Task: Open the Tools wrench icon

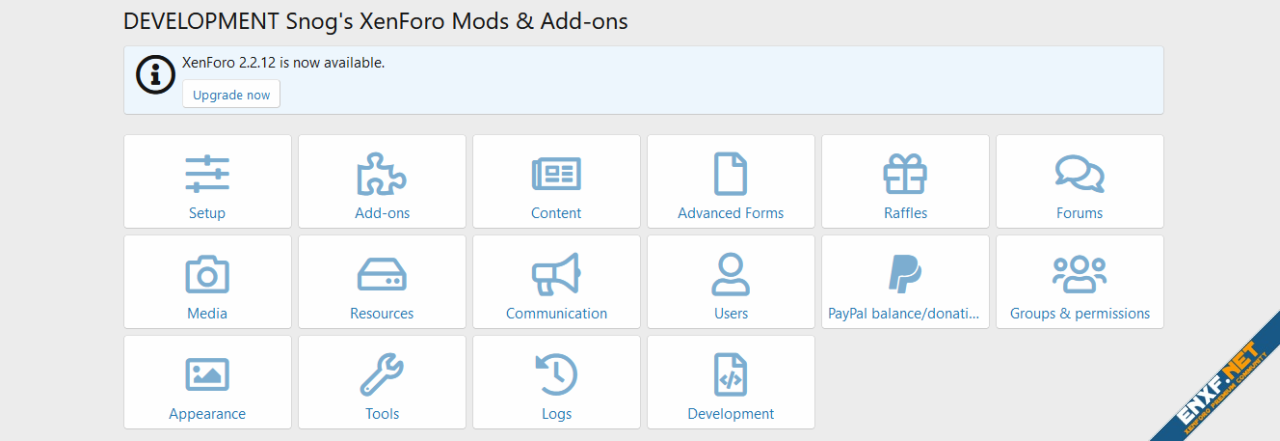Action: (382, 374)
